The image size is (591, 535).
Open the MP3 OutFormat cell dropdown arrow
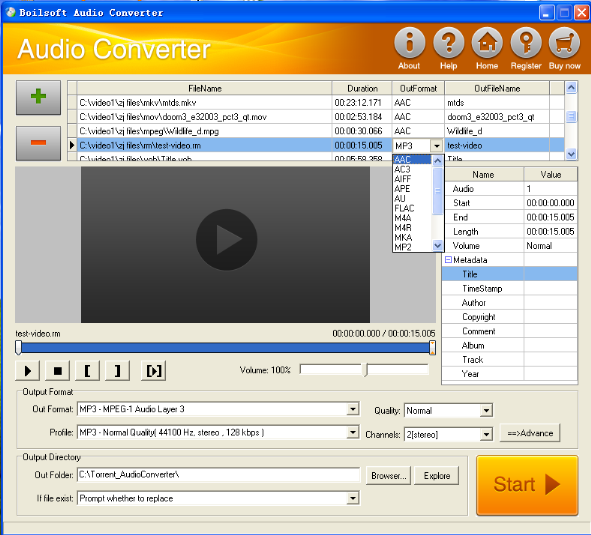436,146
